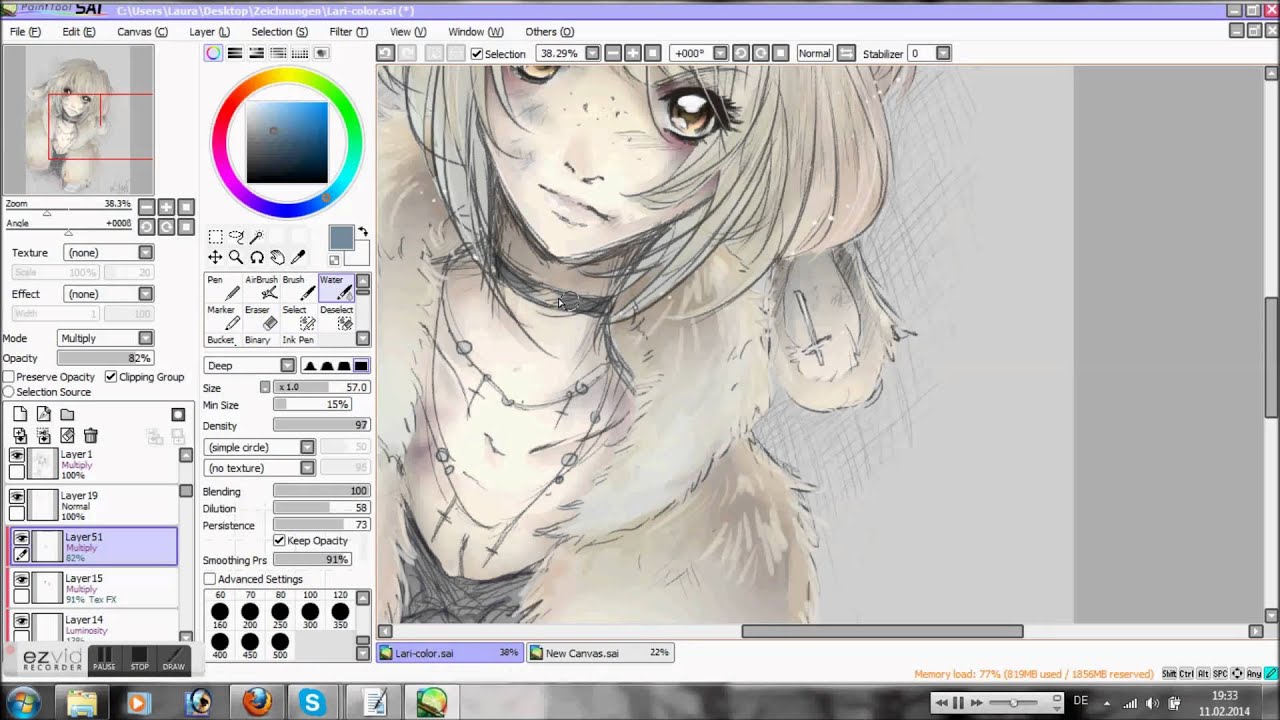
Task: Delete the selected layer with trash icon
Action: pos(91,436)
